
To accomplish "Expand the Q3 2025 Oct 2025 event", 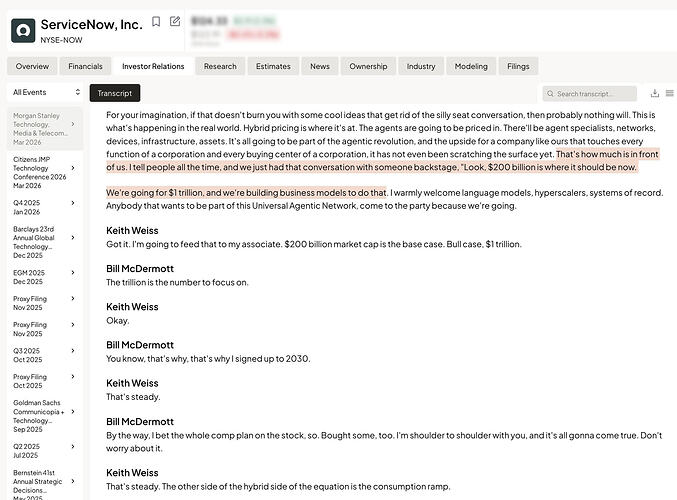I will pos(73,351).
